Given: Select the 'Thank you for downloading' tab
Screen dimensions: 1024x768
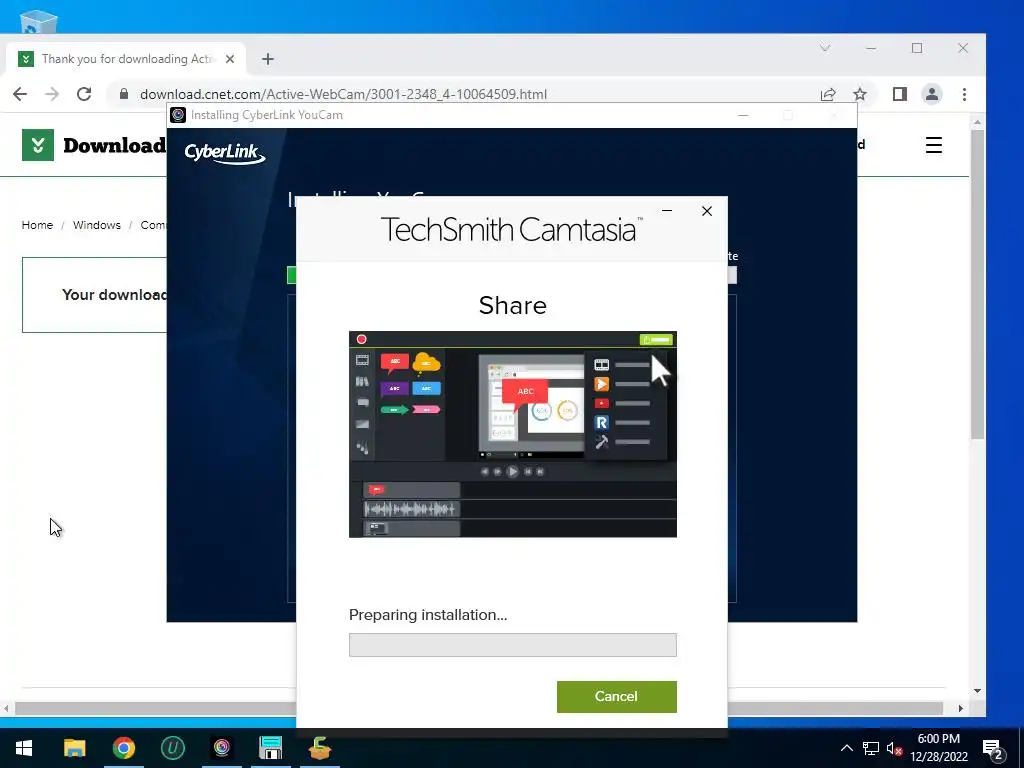Looking at the screenshot, I should pos(126,59).
